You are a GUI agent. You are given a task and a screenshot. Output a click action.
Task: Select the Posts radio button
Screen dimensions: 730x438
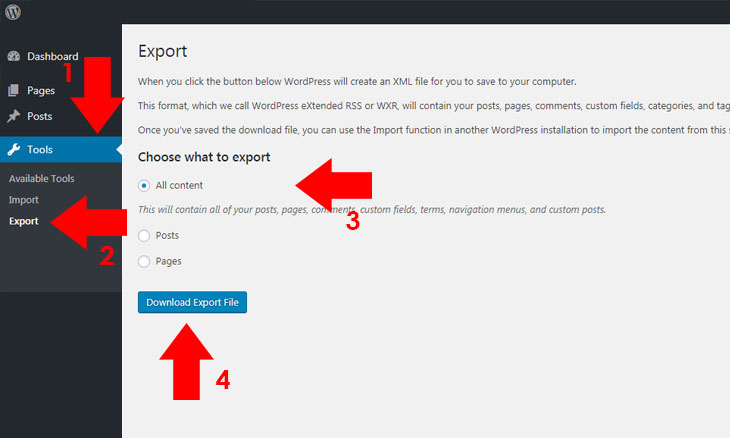(144, 236)
